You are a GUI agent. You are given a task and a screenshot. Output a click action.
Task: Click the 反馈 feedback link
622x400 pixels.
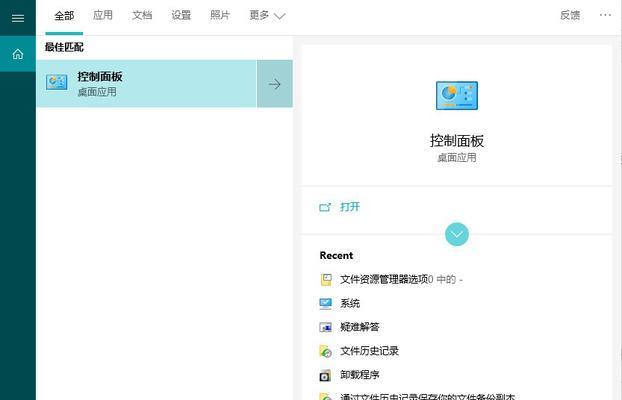pos(570,15)
